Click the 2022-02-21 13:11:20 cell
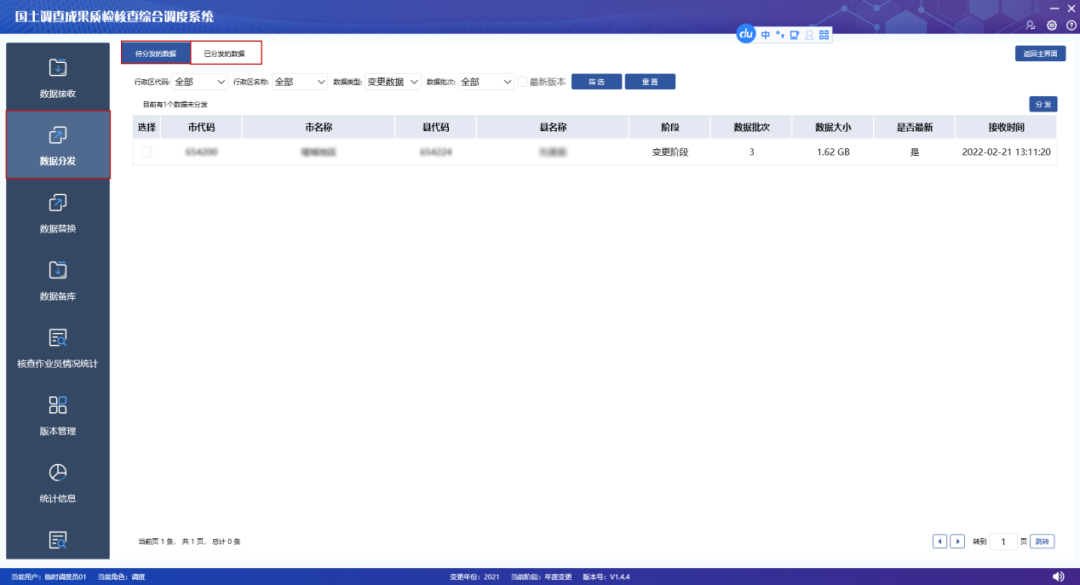The image size is (1080, 585). 1006,152
